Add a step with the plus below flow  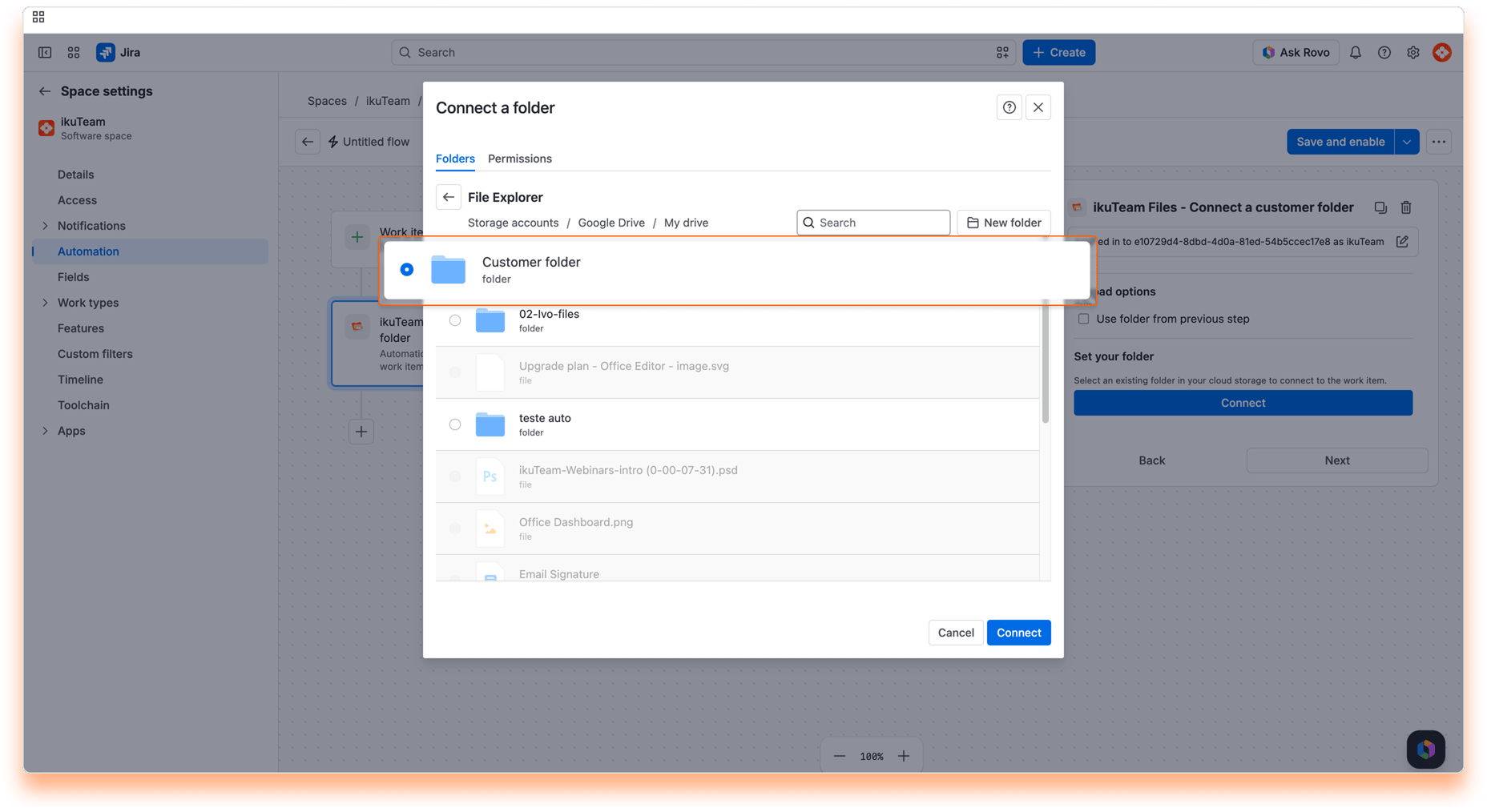(x=361, y=432)
